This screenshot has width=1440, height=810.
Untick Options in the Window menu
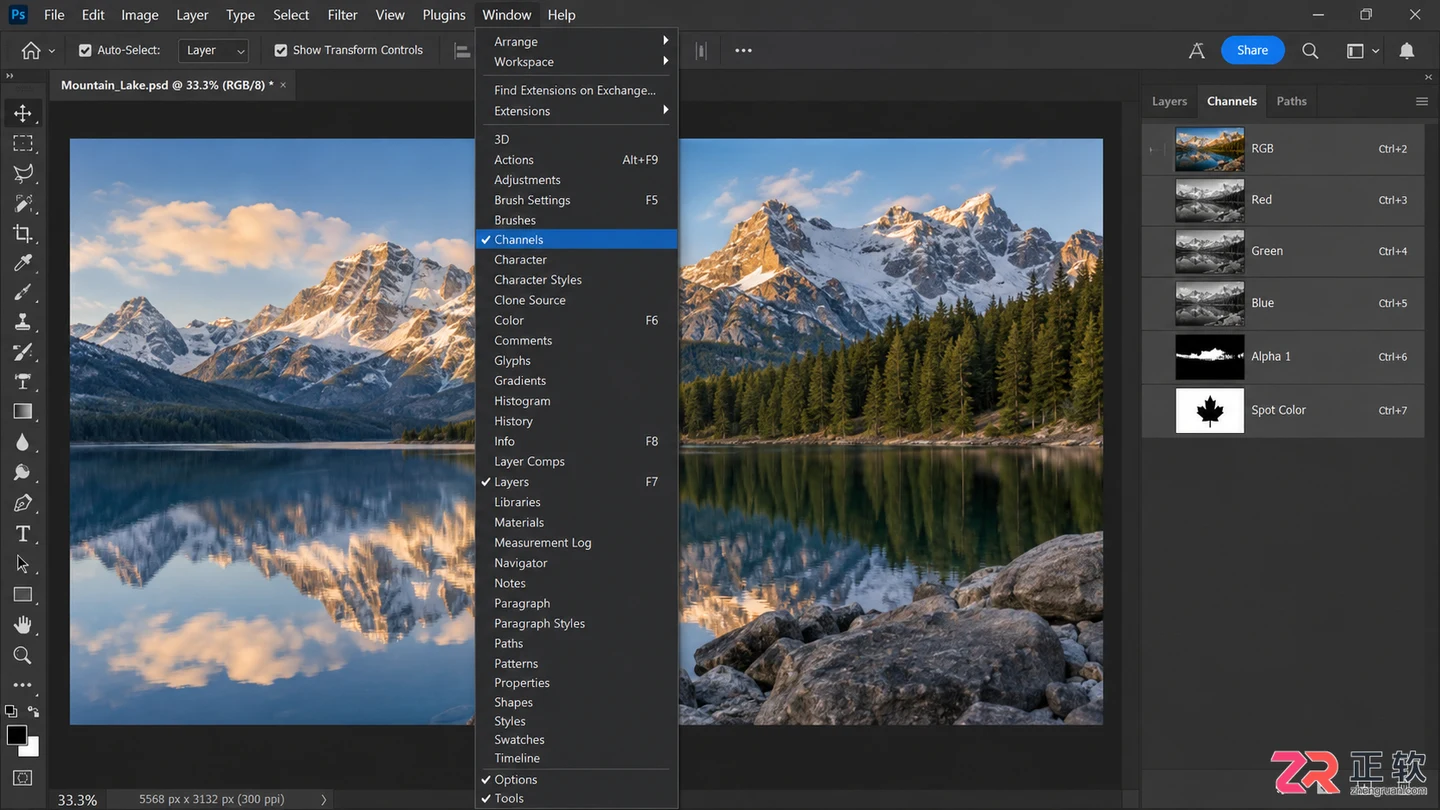577,780
